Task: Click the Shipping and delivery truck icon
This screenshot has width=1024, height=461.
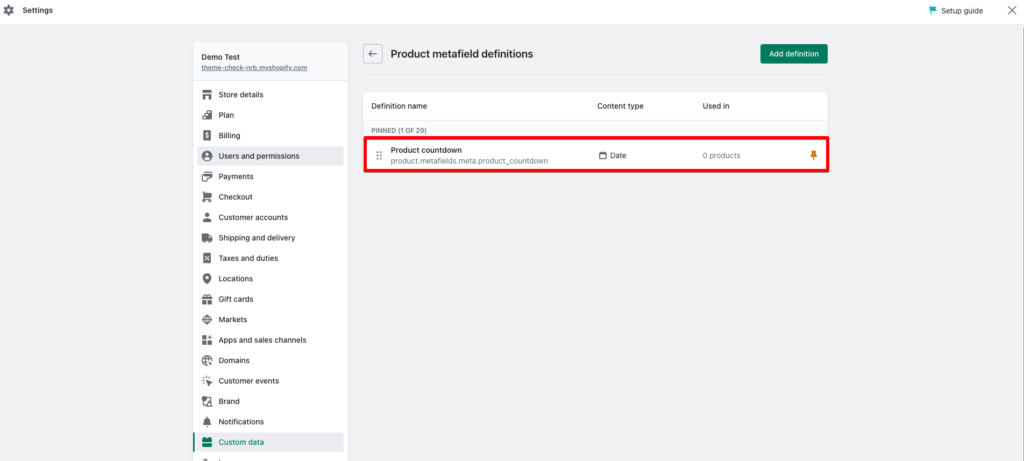Action: click(x=207, y=238)
